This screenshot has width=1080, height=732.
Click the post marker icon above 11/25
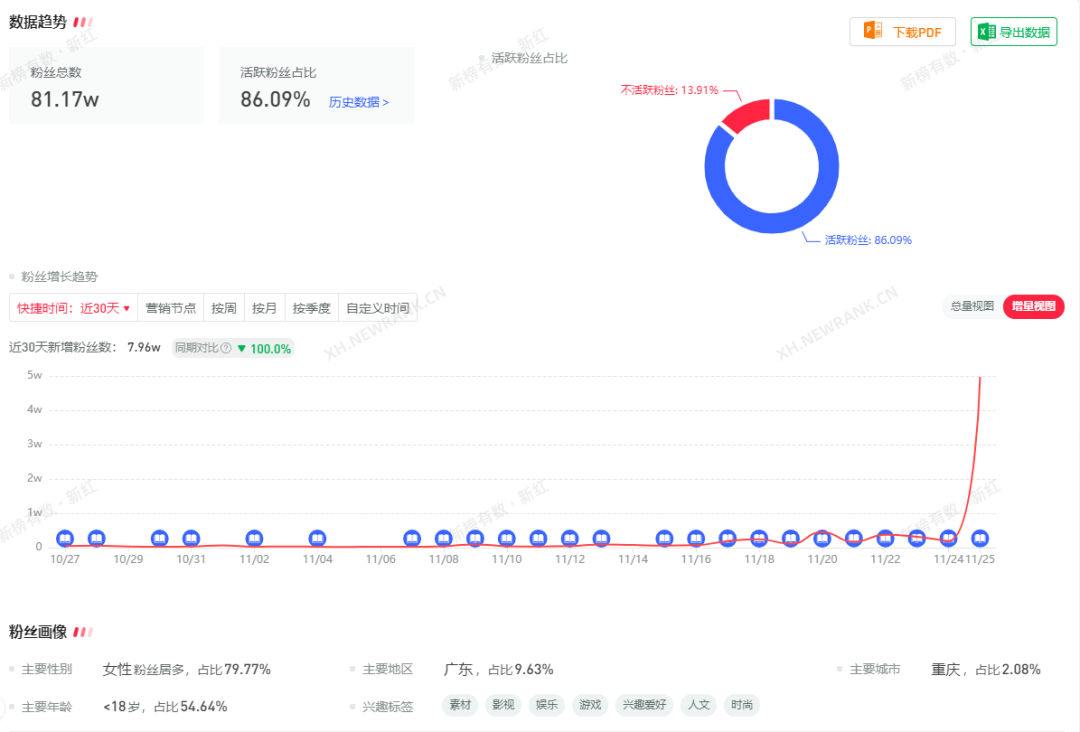980,539
